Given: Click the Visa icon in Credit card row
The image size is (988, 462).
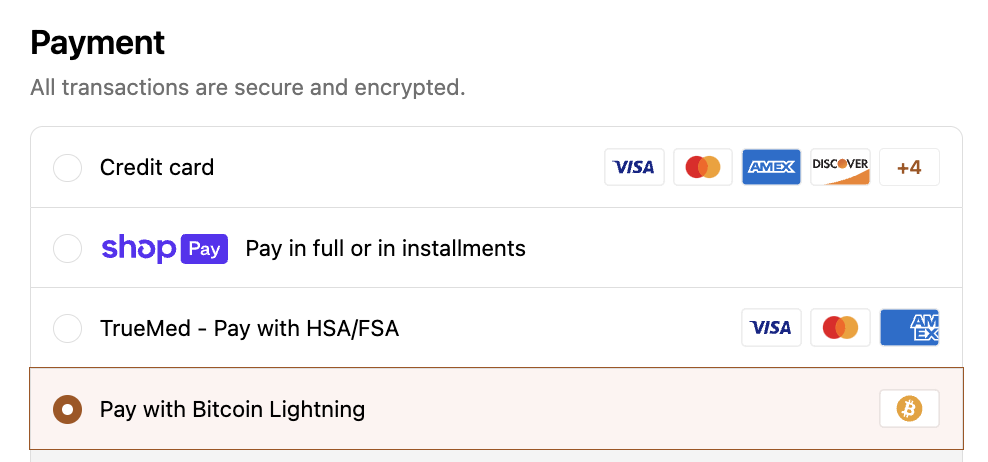Looking at the screenshot, I should (634, 168).
